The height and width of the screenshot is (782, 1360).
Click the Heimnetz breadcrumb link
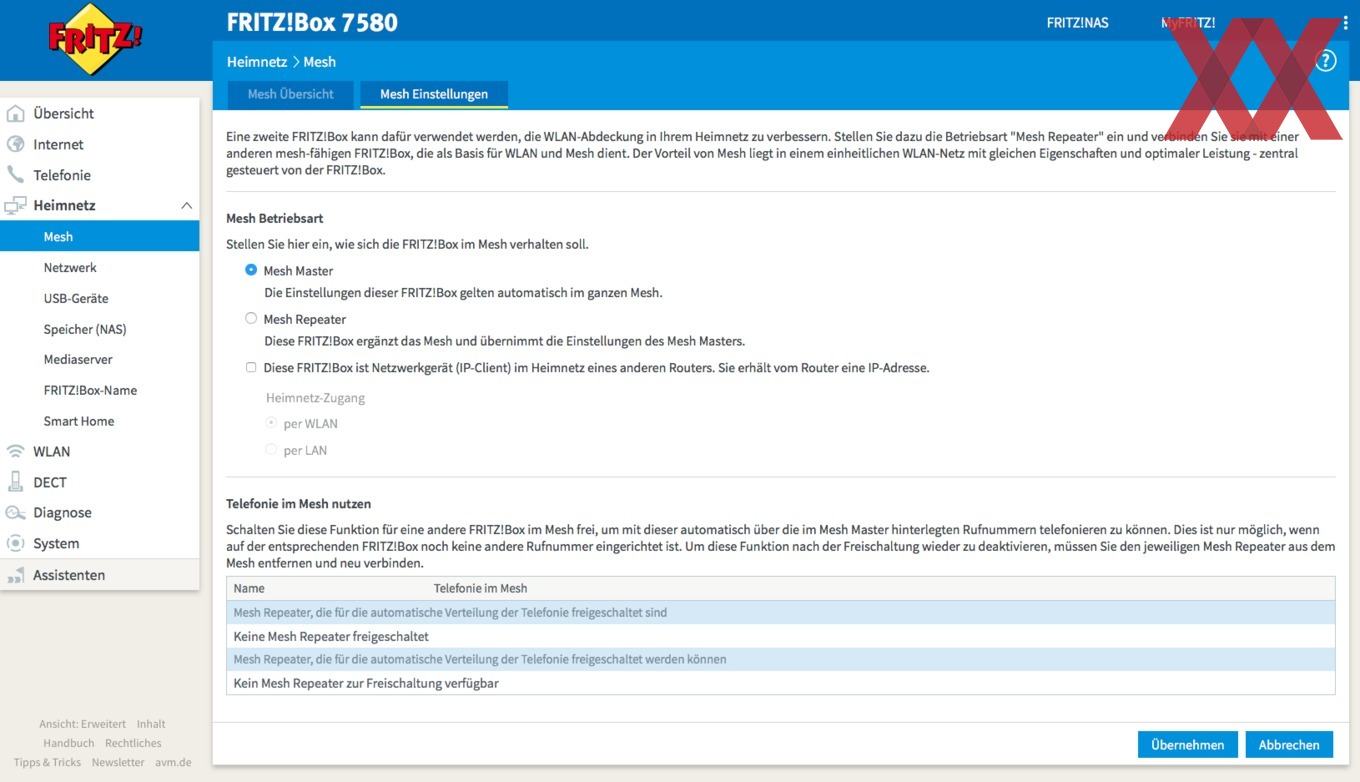click(x=257, y=61)
